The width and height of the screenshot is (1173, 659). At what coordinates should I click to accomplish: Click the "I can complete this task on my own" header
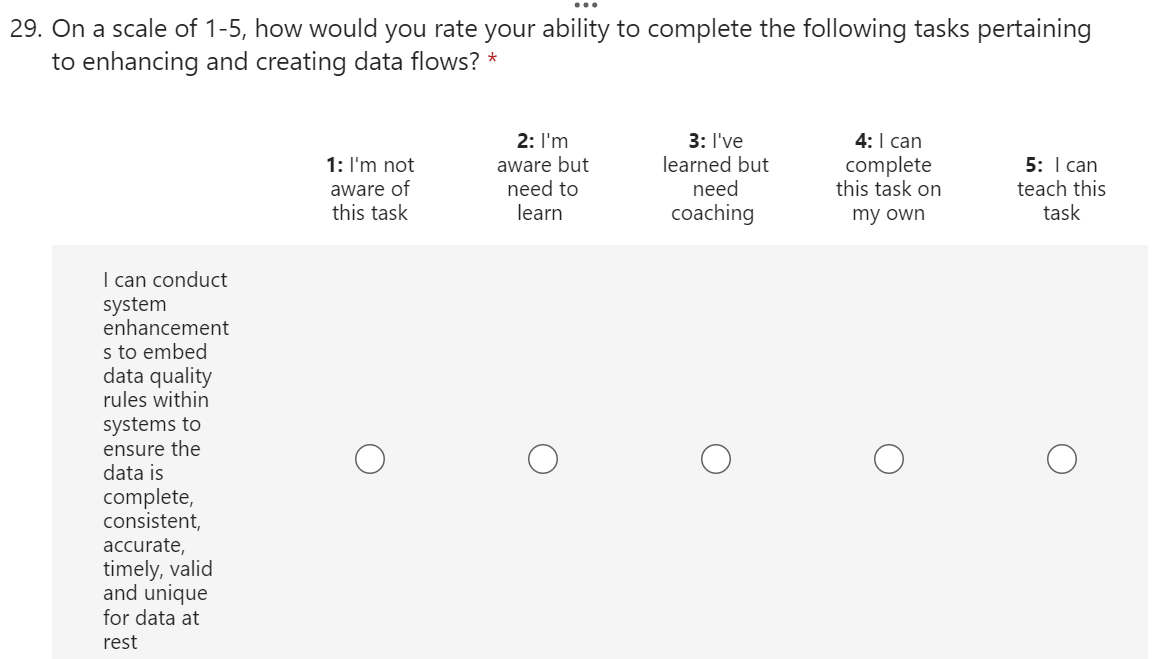click(889, 177)
